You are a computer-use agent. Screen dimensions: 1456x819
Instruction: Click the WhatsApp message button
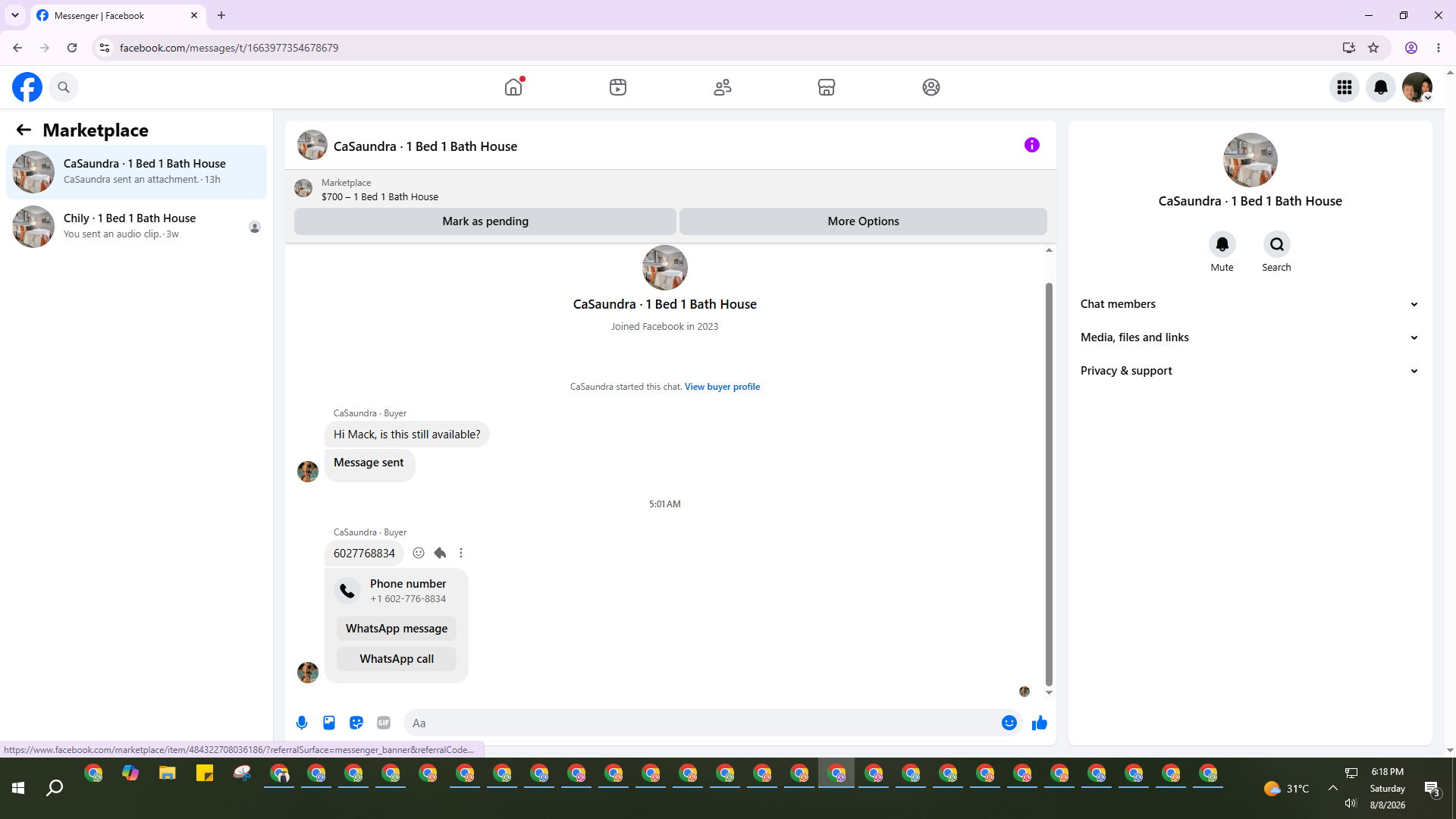coord(397,629)
